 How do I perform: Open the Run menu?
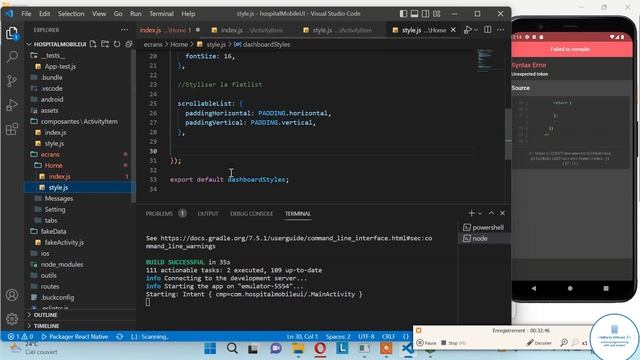(x=136, y=13)
